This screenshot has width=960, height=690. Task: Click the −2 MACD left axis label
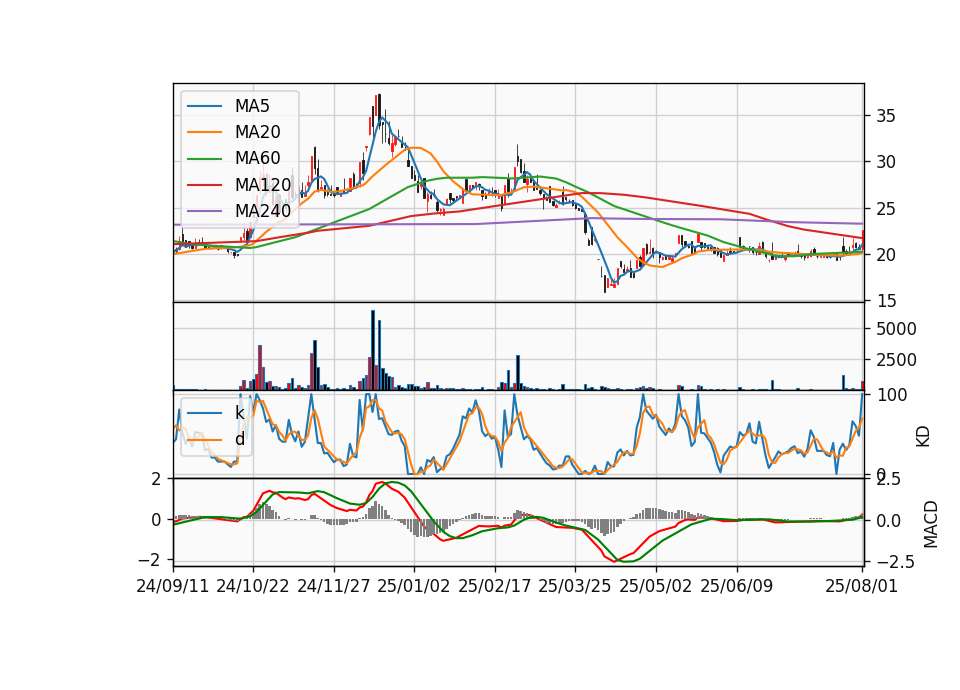pos(150,560)
